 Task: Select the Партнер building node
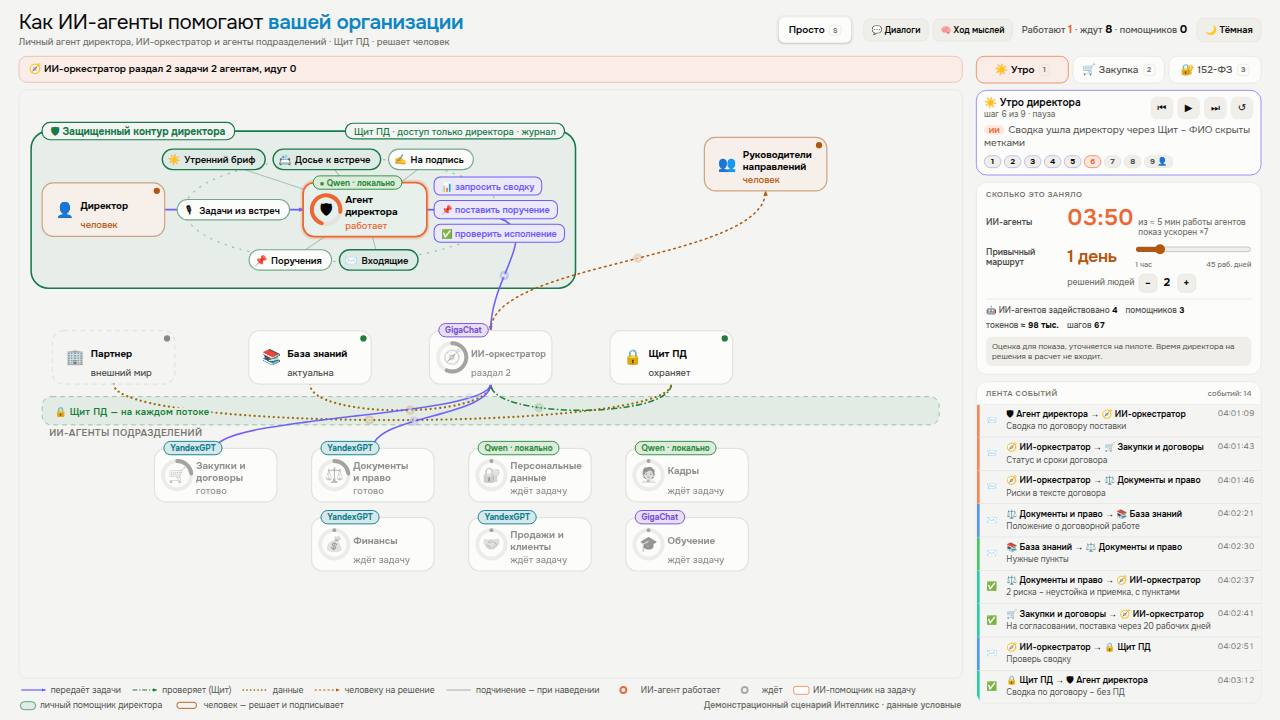click(x=113, y=357)
